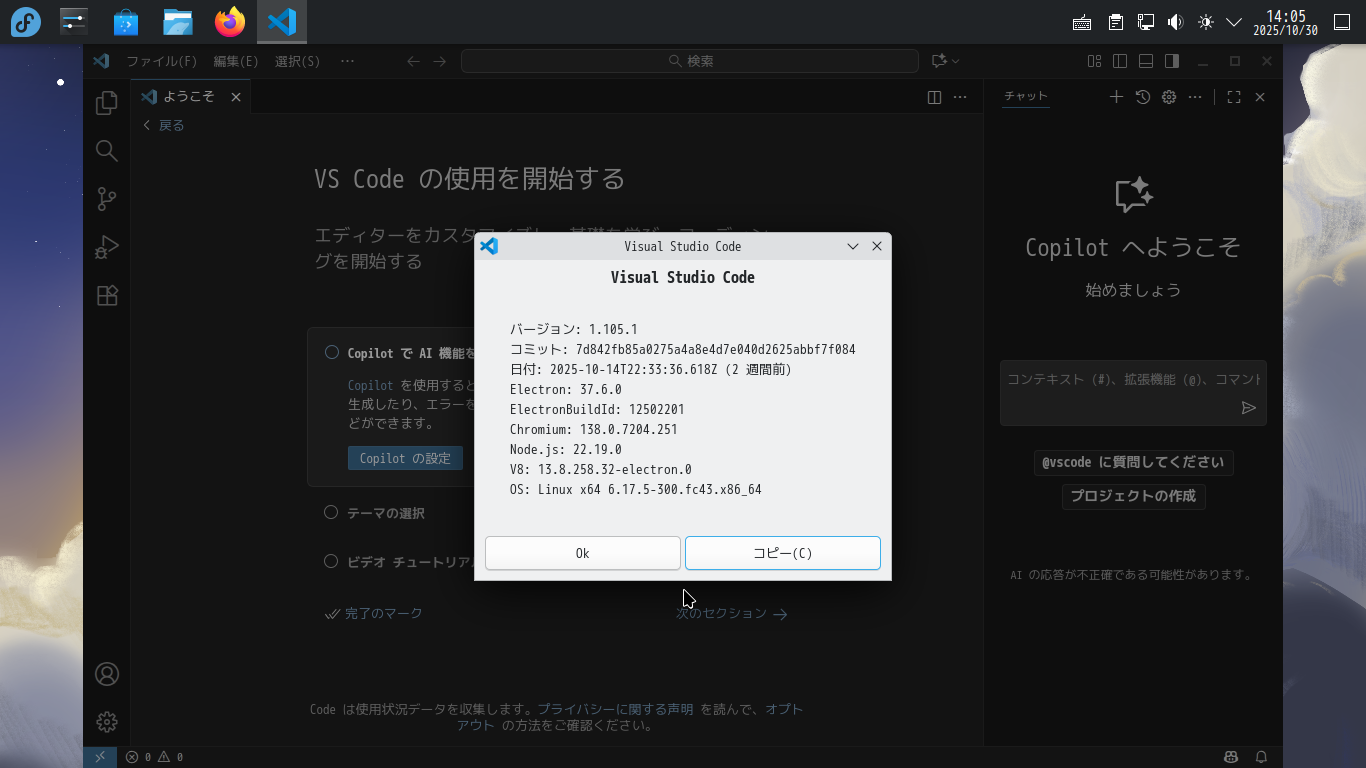Click the Chromium: 138.0.7204.251 line

(x=594, y=429)
